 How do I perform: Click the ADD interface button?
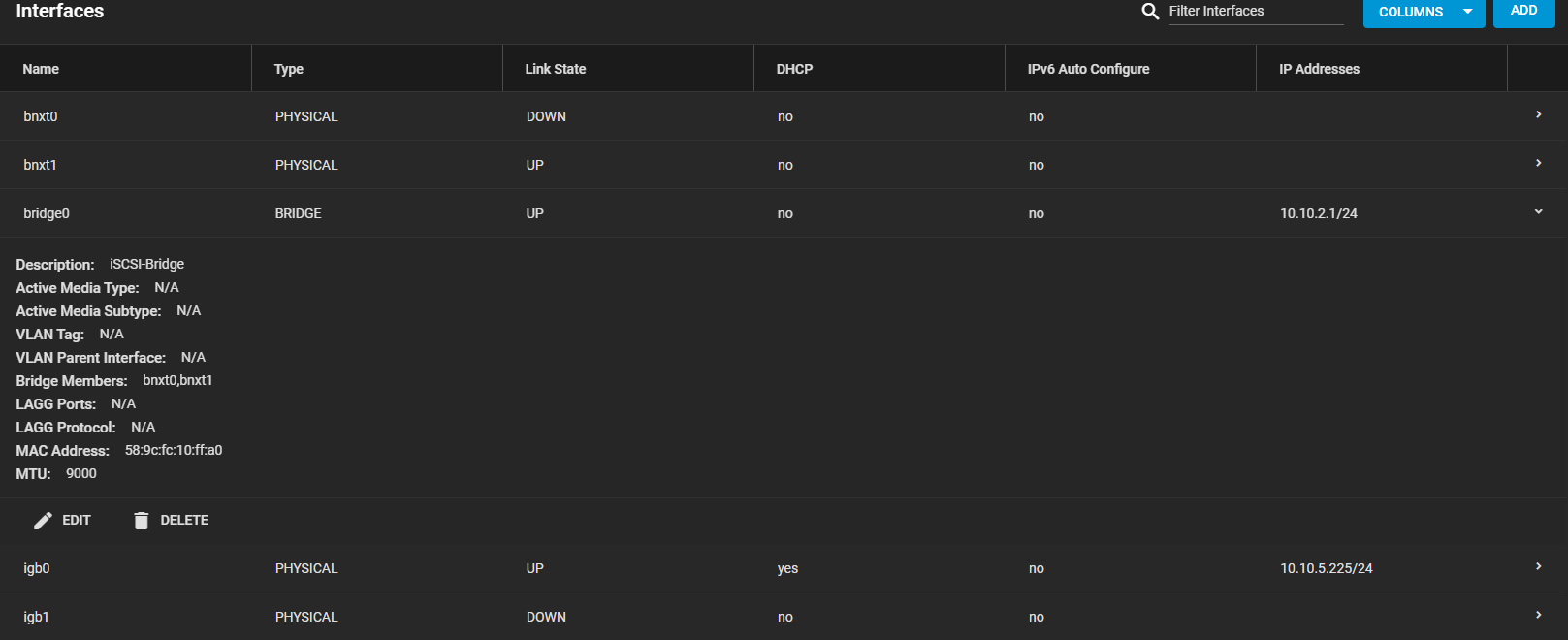pos(1524,11)
